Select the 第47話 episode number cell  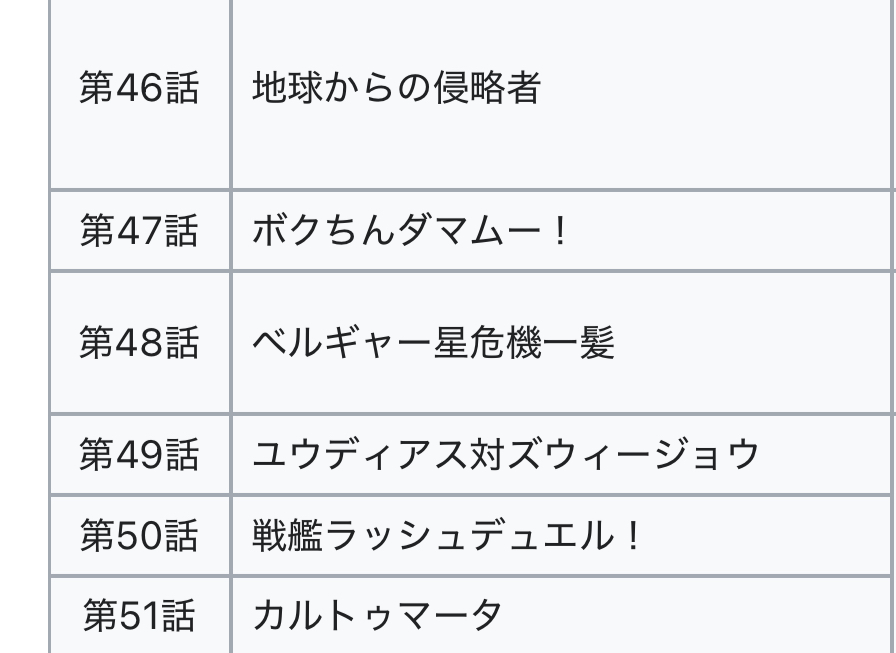[139, 233]
